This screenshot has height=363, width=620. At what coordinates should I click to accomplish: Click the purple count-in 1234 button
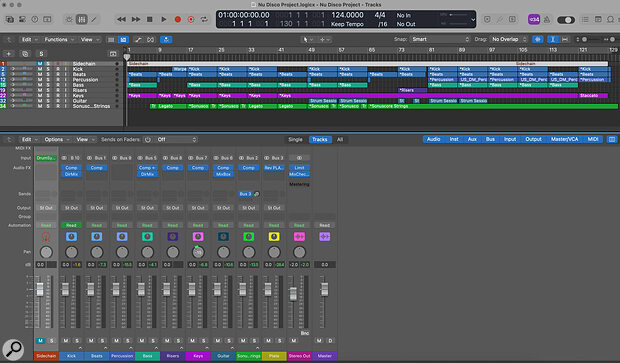[534, 19]
